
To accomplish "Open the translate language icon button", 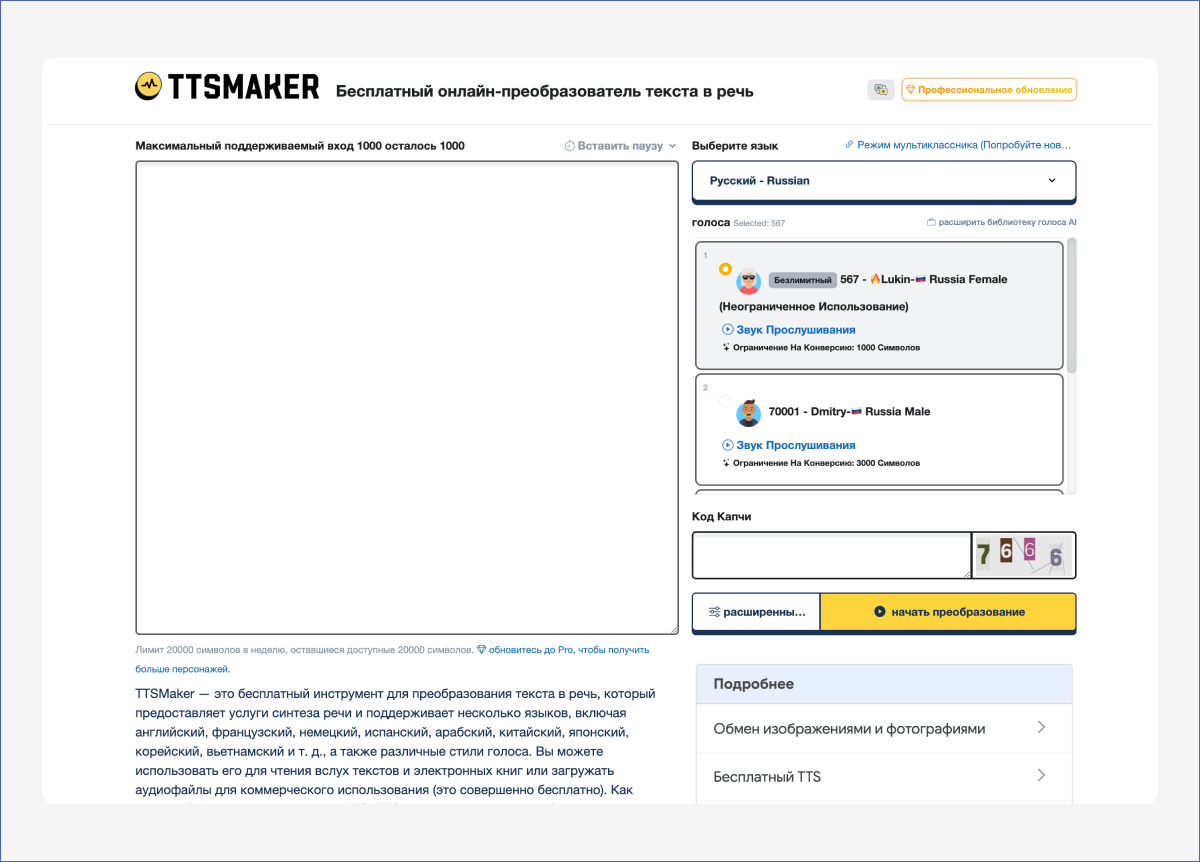I will point(881,90).
